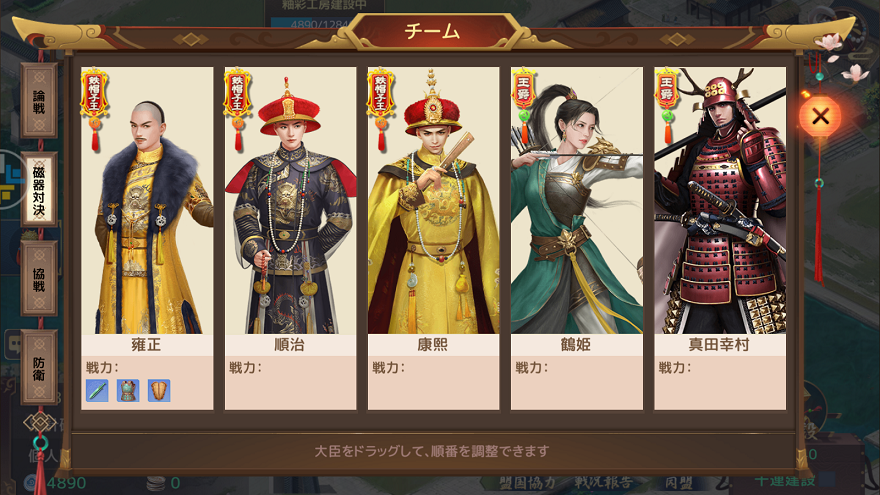
Task: Click 鶴姫's 王爵 rank badge
Action: point(524,106)
